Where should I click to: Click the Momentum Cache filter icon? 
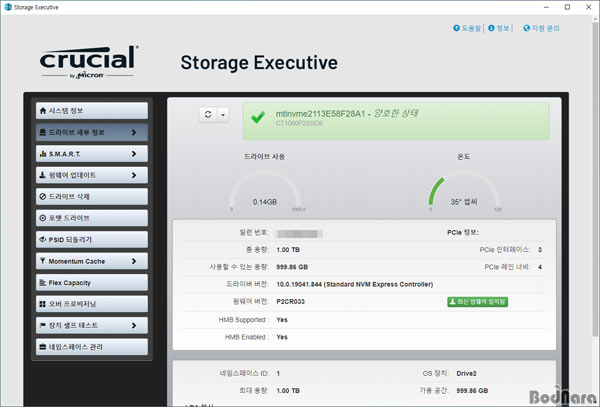(x=43, y=261)
